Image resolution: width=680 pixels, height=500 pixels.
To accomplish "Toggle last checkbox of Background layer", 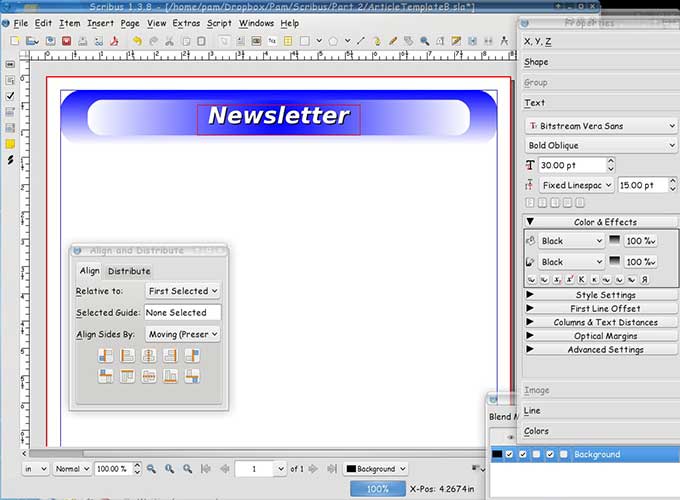I will pos(563,454).
